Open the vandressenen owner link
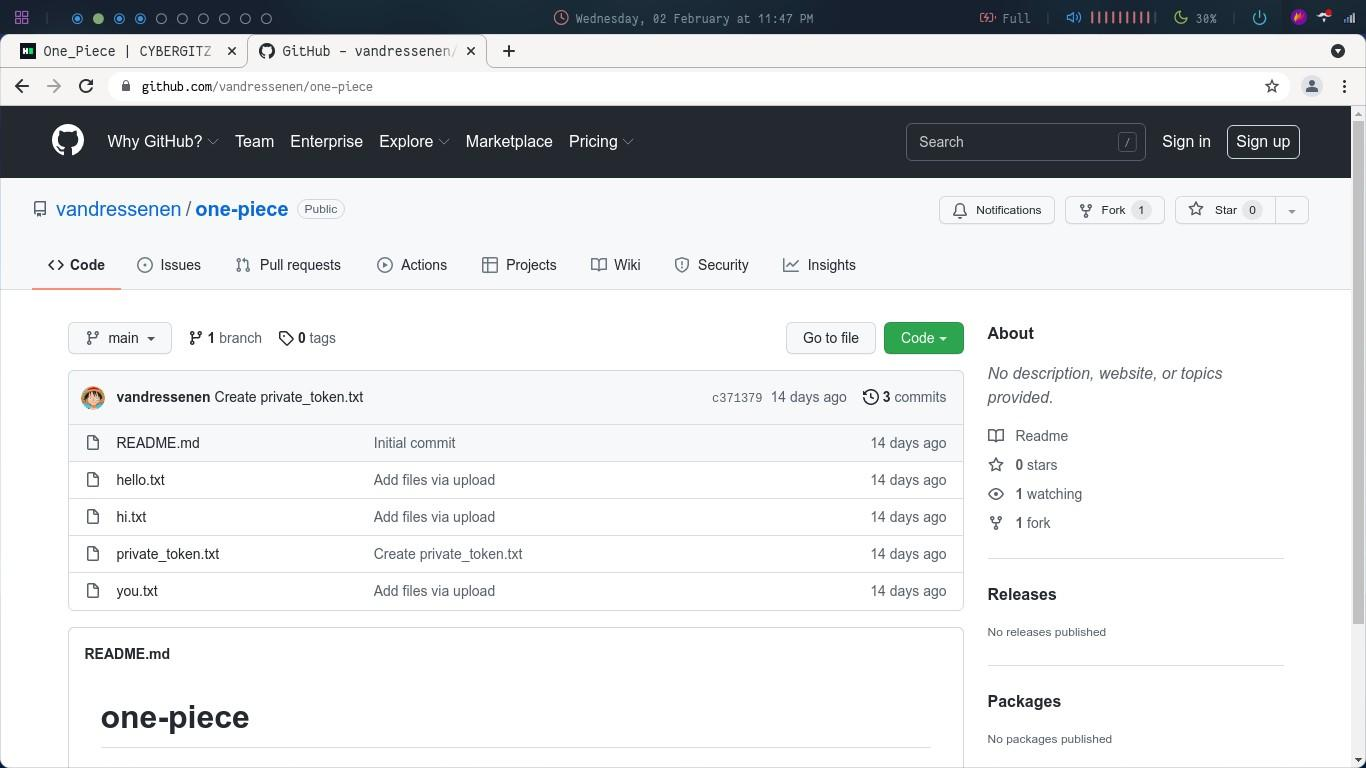 coord(118,209)
